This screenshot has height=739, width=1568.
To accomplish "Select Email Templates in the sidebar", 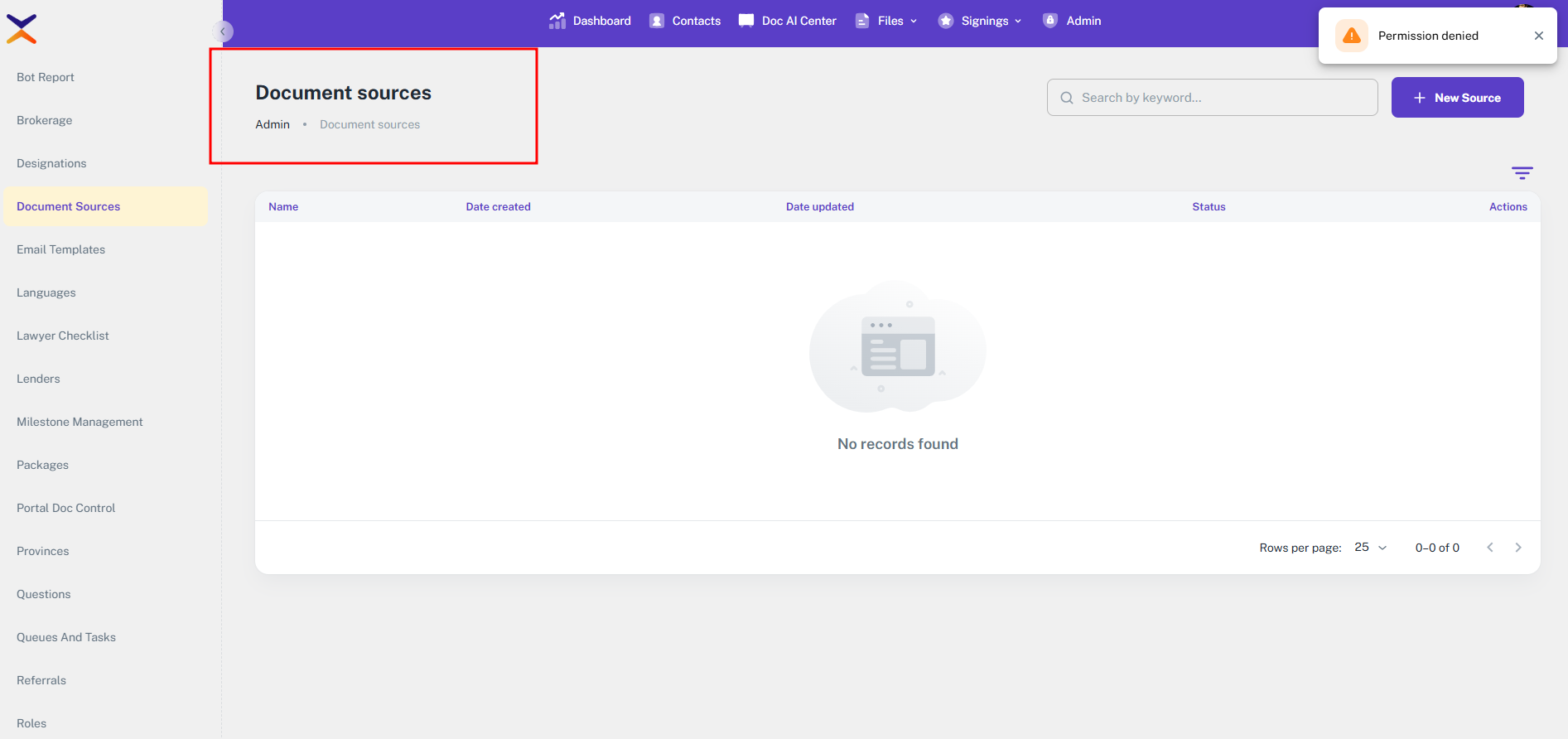I will point(60,249).
